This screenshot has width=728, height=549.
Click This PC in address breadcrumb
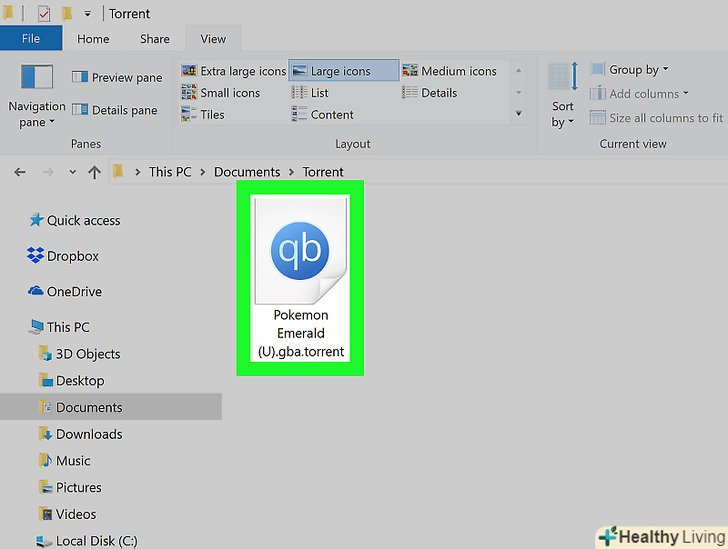click(170, 172)
